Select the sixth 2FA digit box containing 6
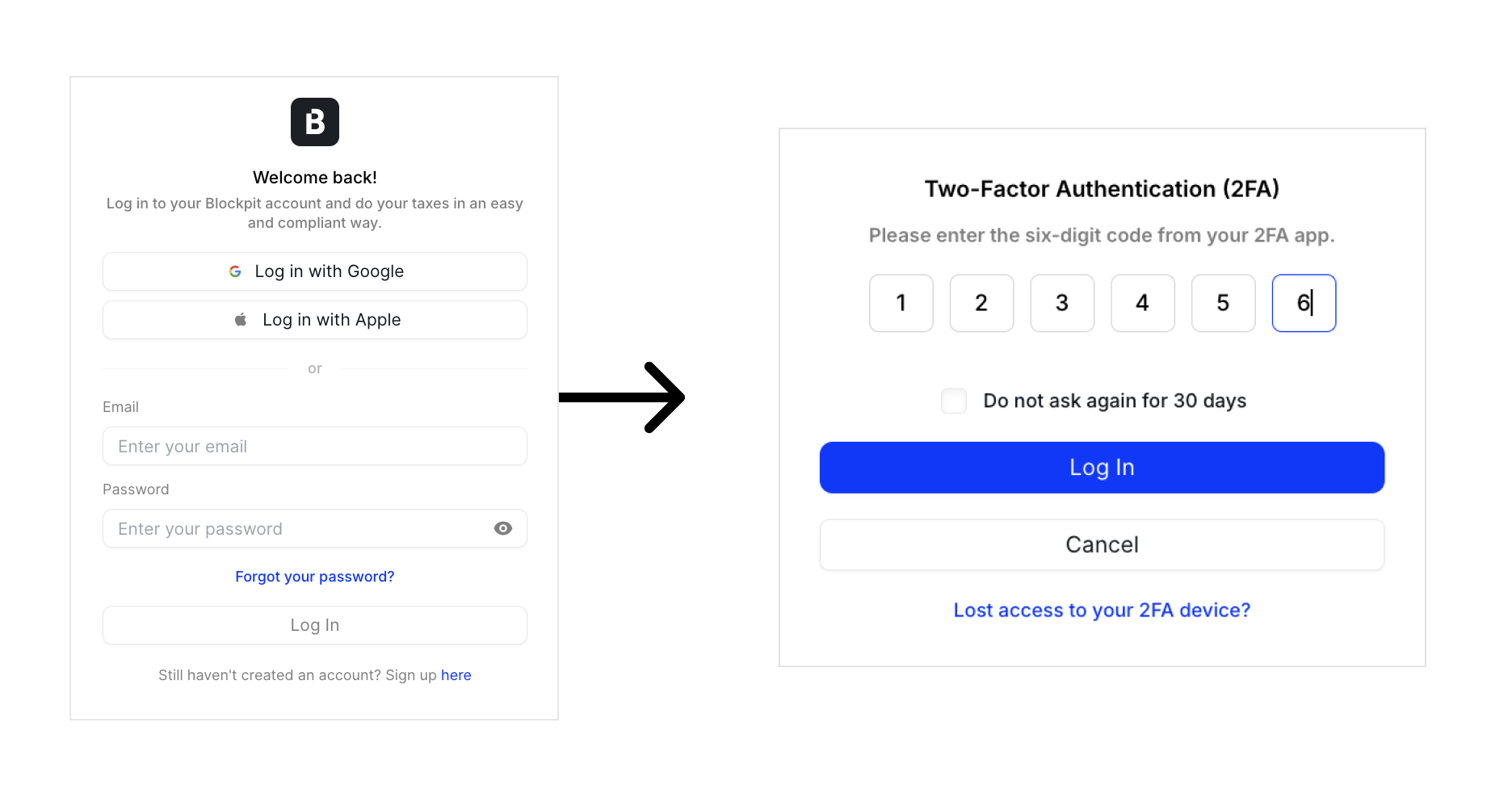1512x790 pixels. click(x=1304, y=303)
